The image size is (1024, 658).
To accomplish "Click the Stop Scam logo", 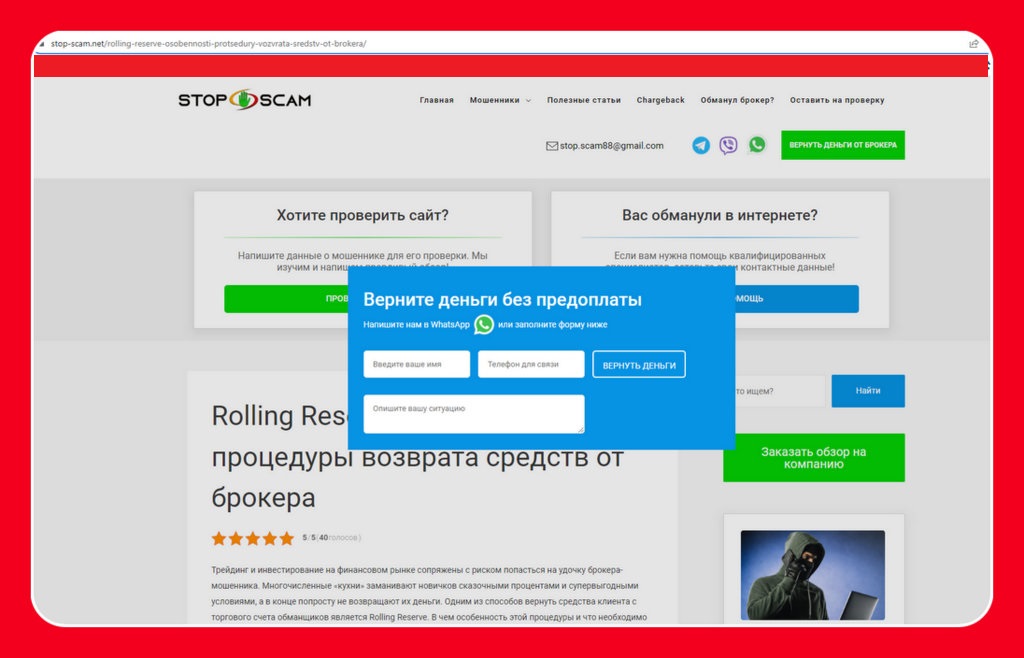I will pos(244,100).
